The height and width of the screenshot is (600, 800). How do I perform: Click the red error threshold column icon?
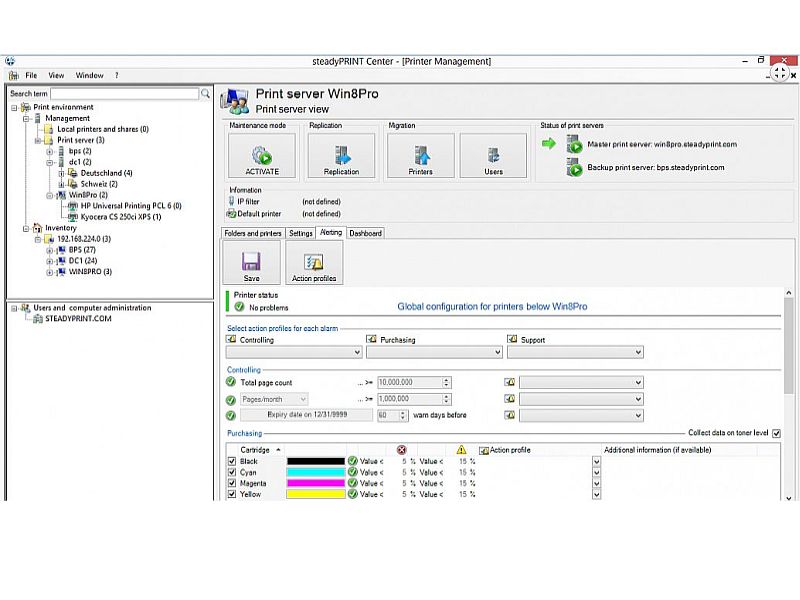point(402,449)
